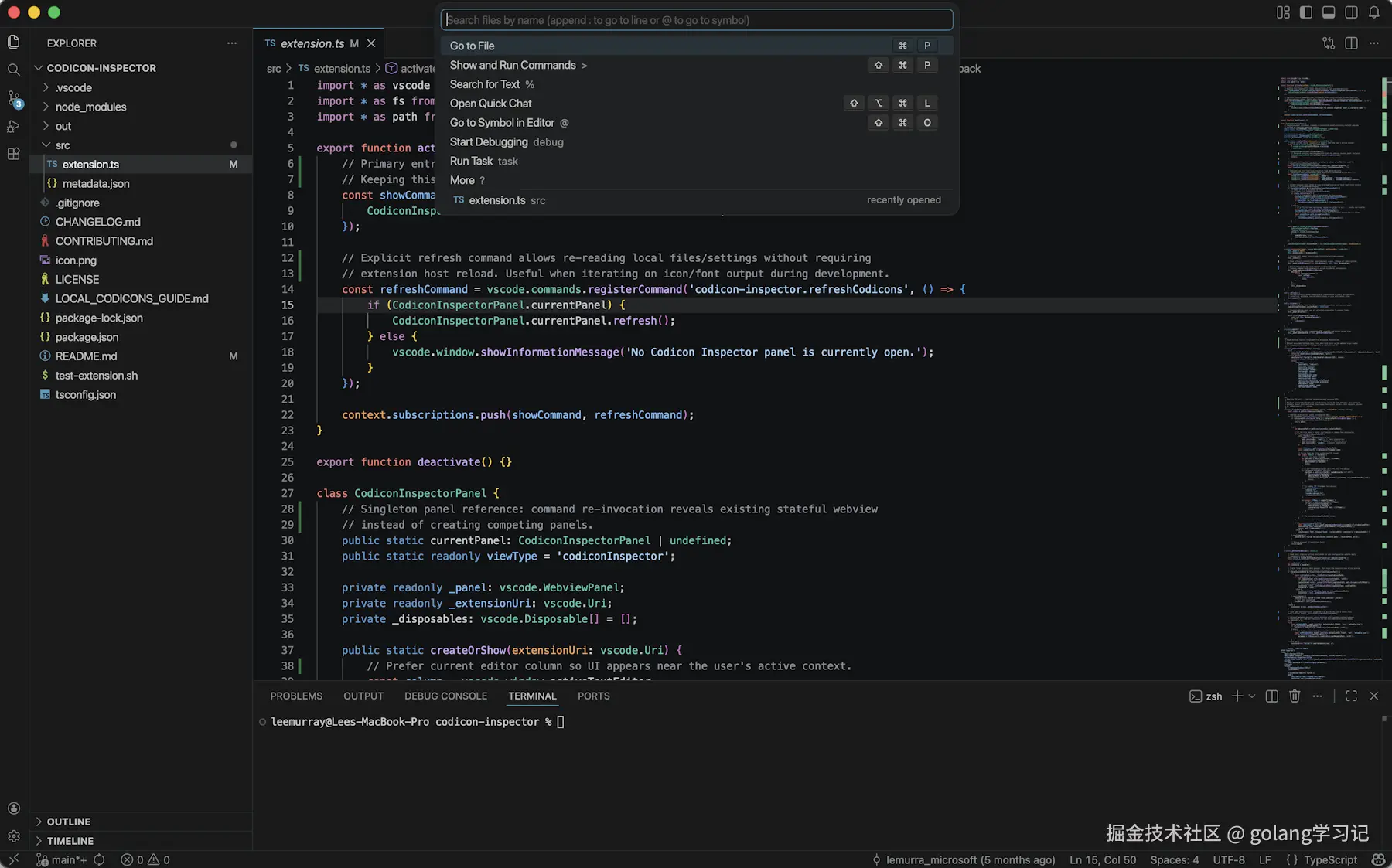
Task: Select TypeScript language mode in status bar
Action: pos(1330,859)
